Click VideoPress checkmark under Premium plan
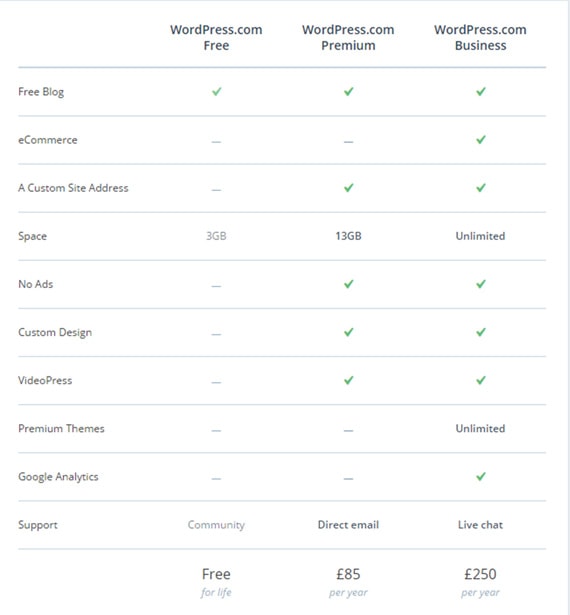 tap(348, 380)
